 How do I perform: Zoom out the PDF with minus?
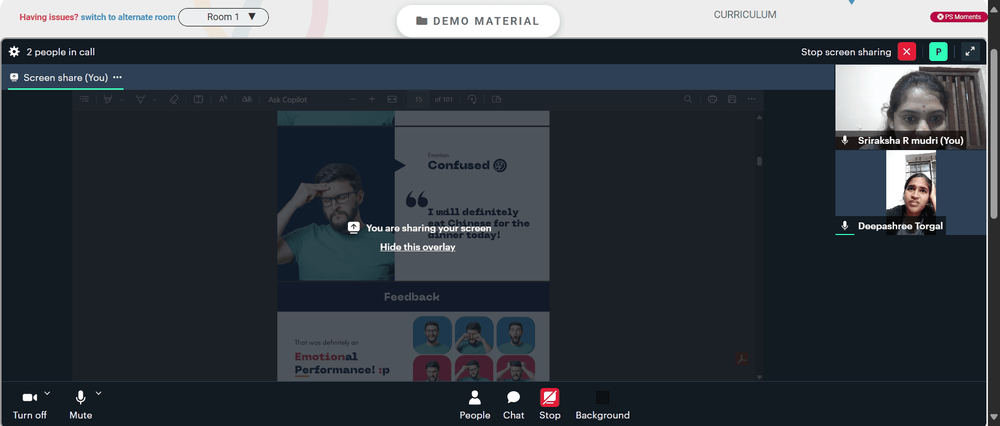353,99
